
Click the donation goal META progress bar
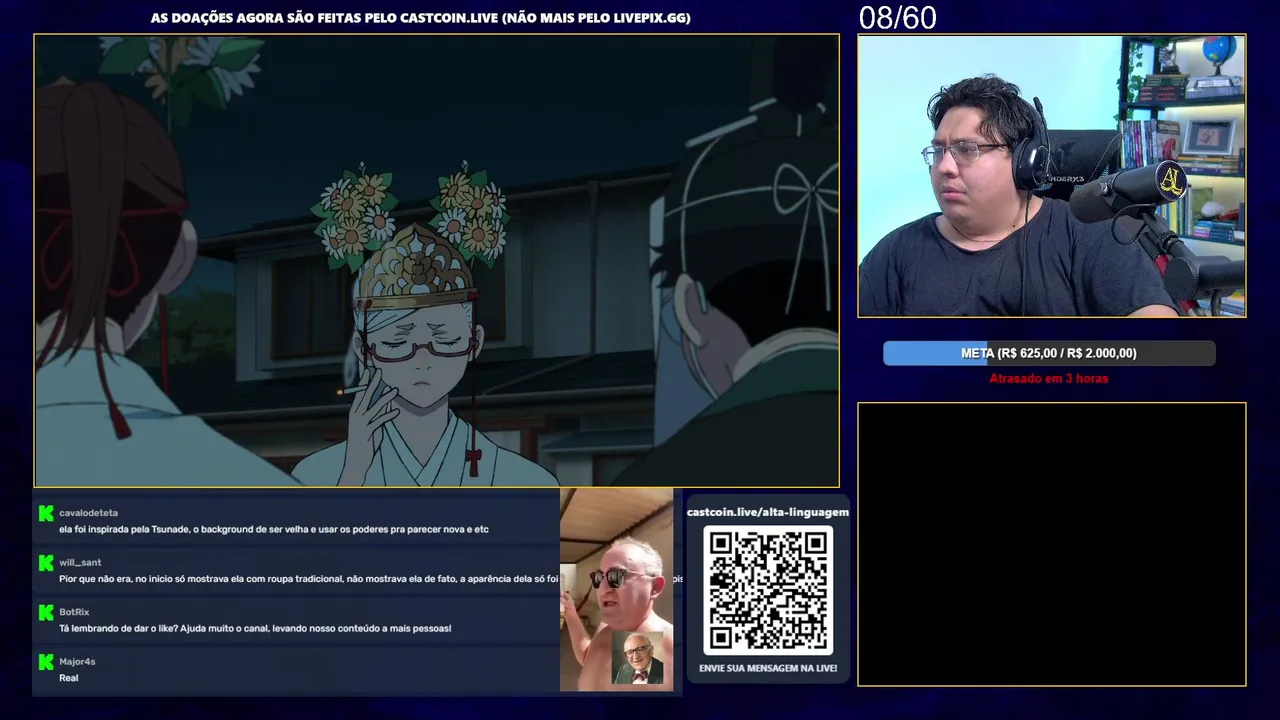1049,353
